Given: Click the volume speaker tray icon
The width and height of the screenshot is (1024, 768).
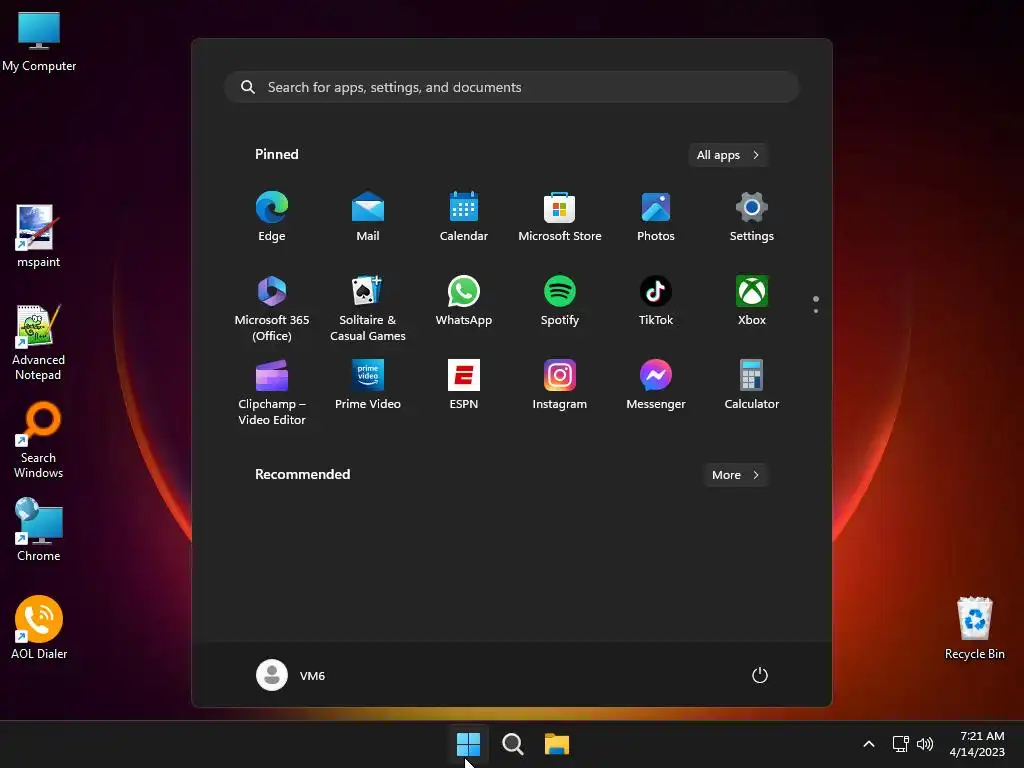Looking at the screenshot, I should point(925,744).
